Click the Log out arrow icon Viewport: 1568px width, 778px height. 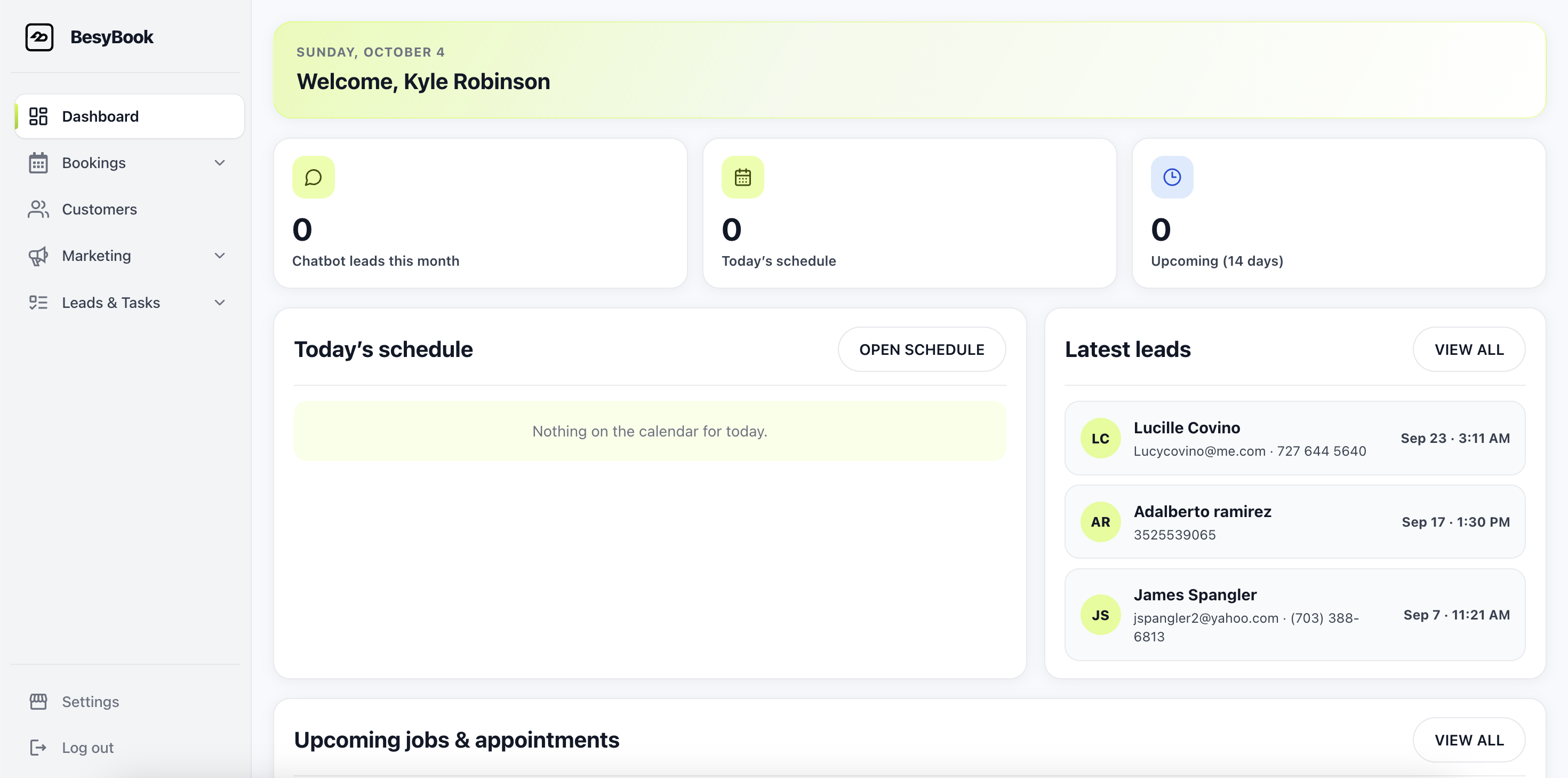[x=38, y=748]
